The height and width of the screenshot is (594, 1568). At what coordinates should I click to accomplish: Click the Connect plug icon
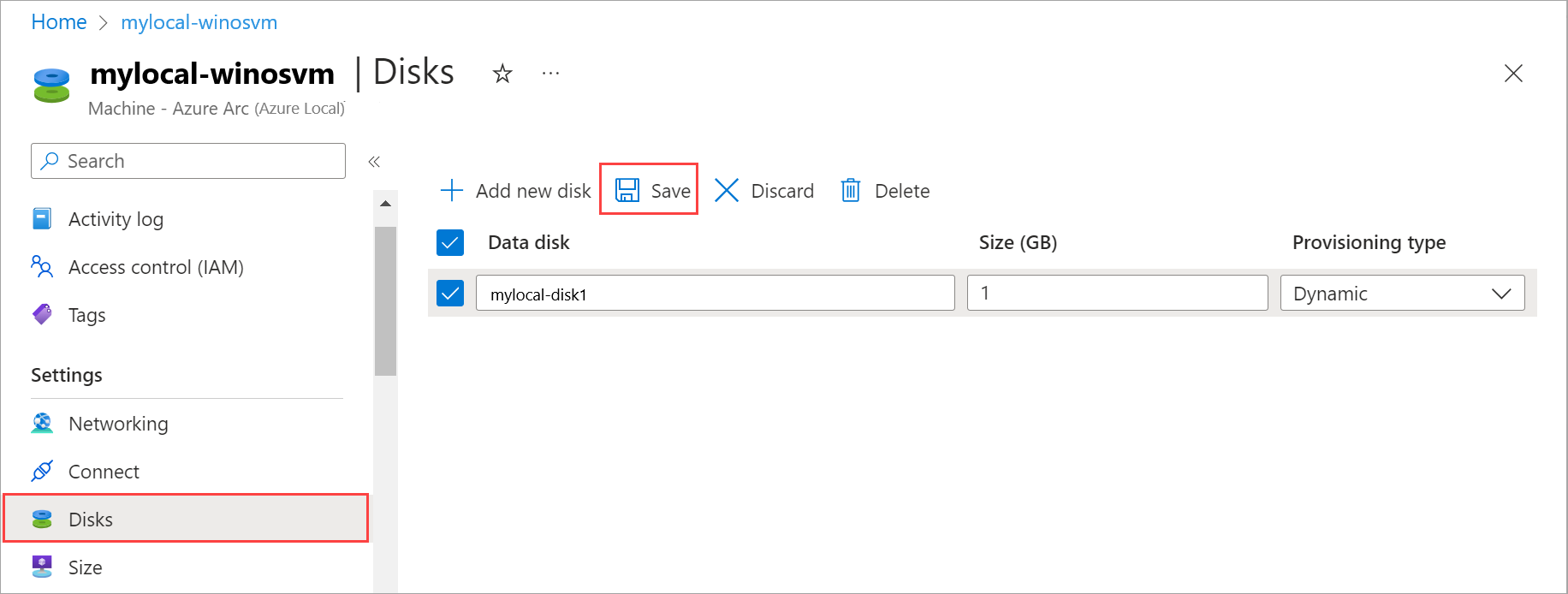coord(42,471)
